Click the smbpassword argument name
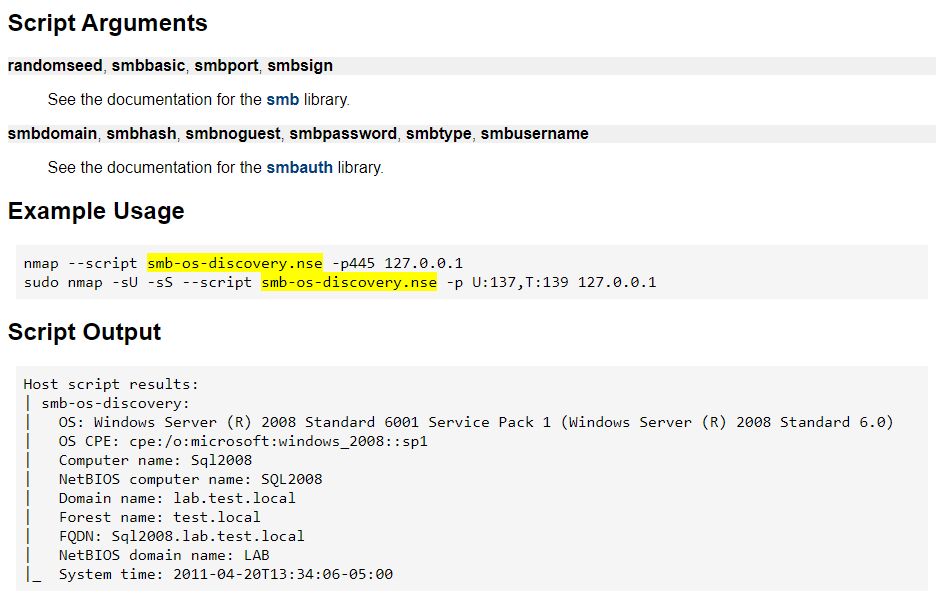This screenshot has height=602, width=942. pos(343,133)
